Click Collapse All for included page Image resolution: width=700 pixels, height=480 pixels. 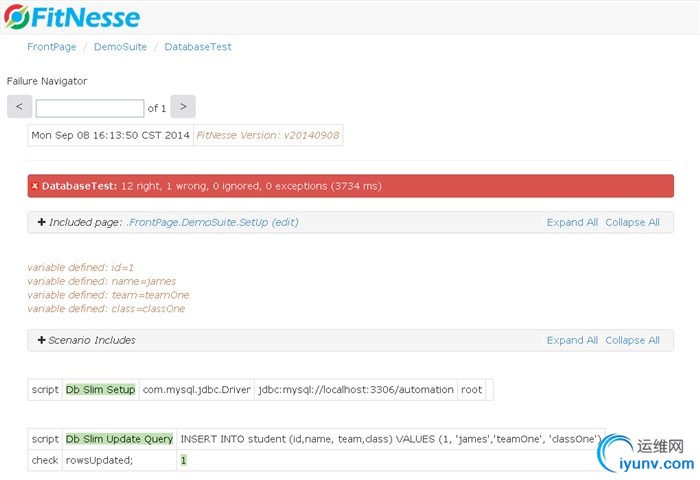(632, 222)
